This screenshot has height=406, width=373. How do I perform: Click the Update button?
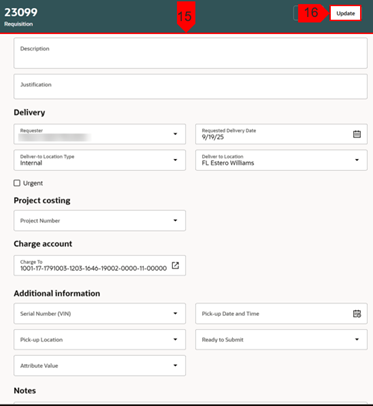tap(345, 13)
